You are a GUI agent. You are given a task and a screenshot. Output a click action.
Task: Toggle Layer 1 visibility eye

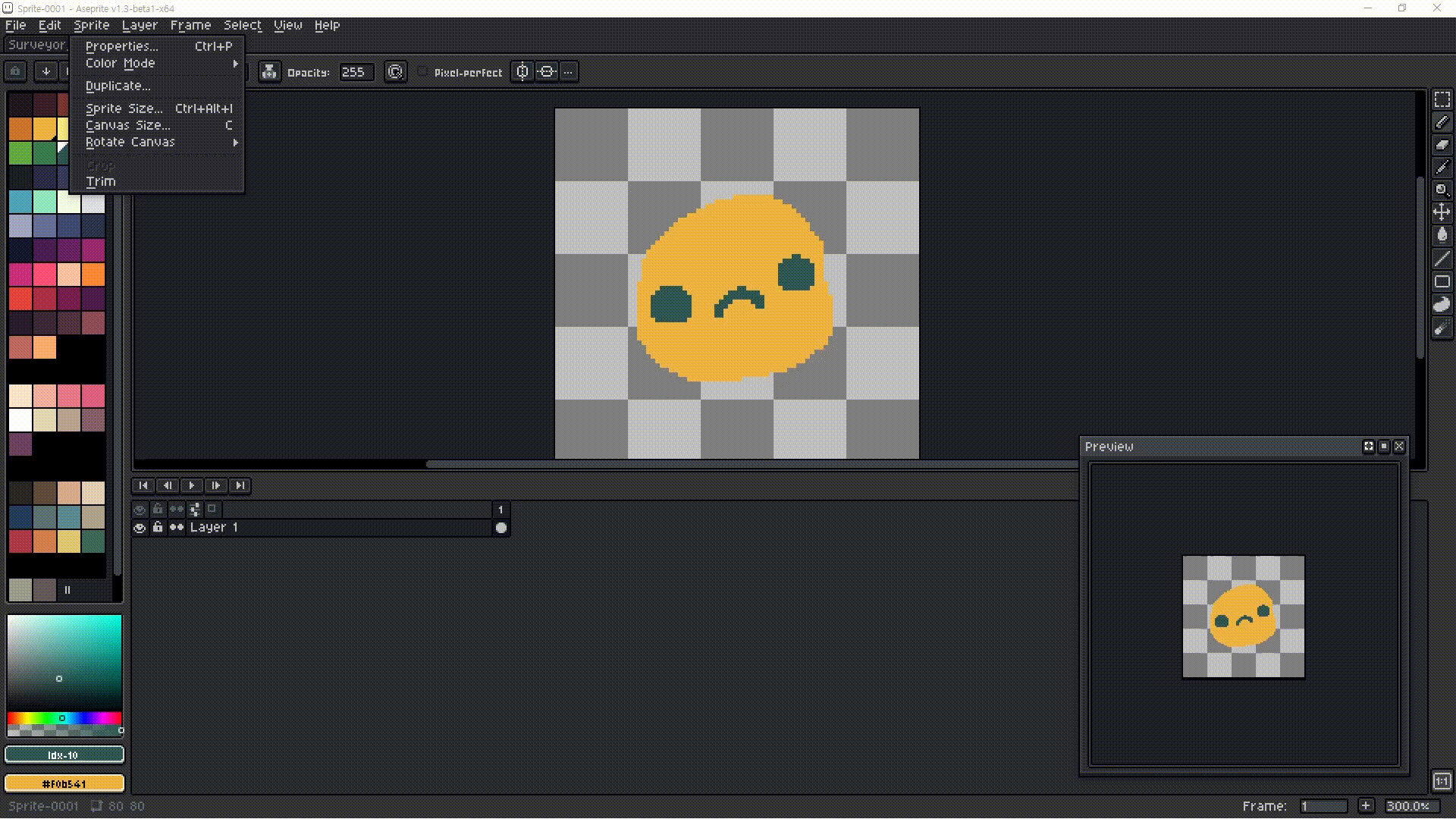tap(140, 528)
